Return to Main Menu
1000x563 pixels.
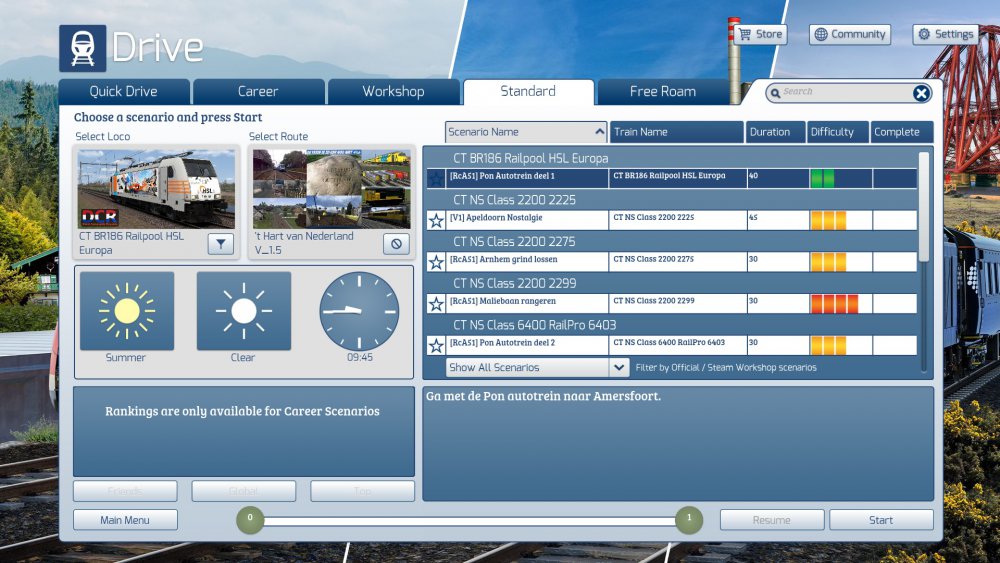(x=125, y=520)
